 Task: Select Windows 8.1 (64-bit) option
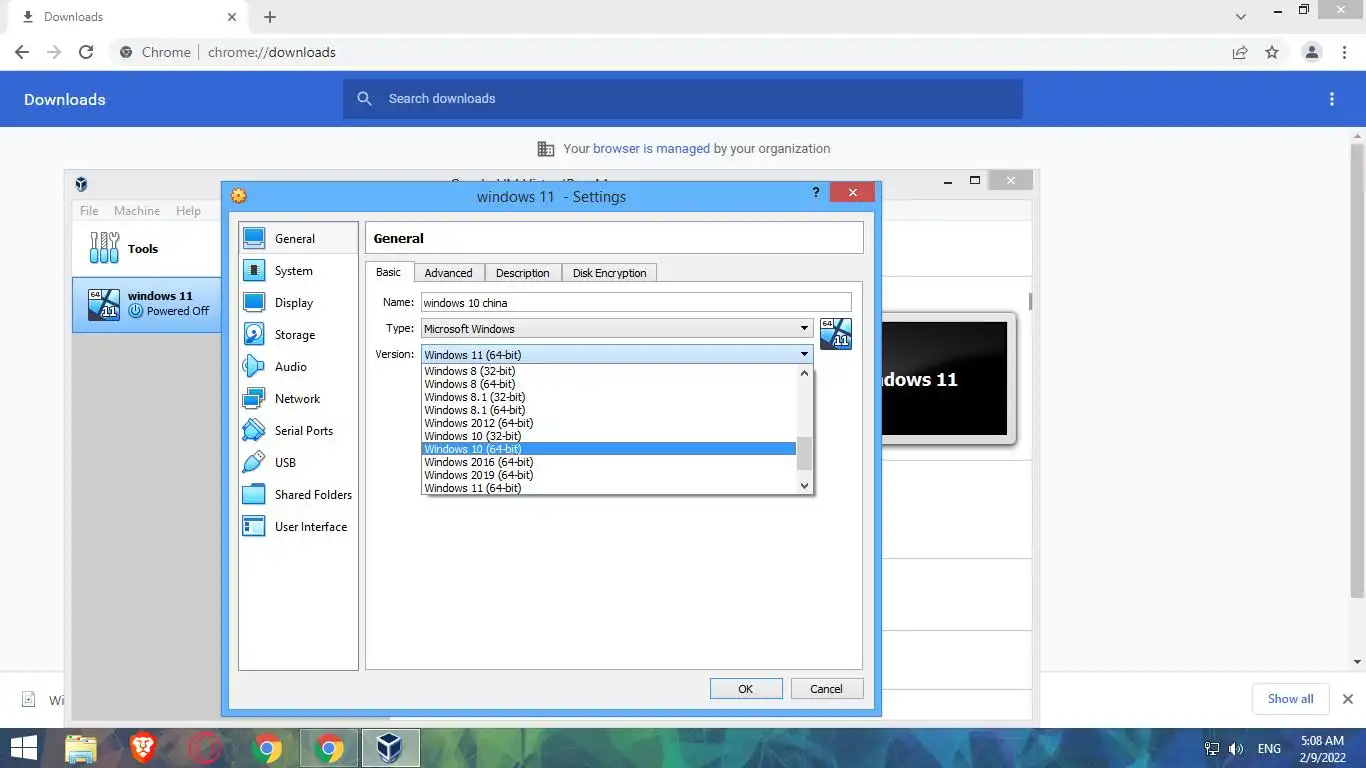pos(609,410)
